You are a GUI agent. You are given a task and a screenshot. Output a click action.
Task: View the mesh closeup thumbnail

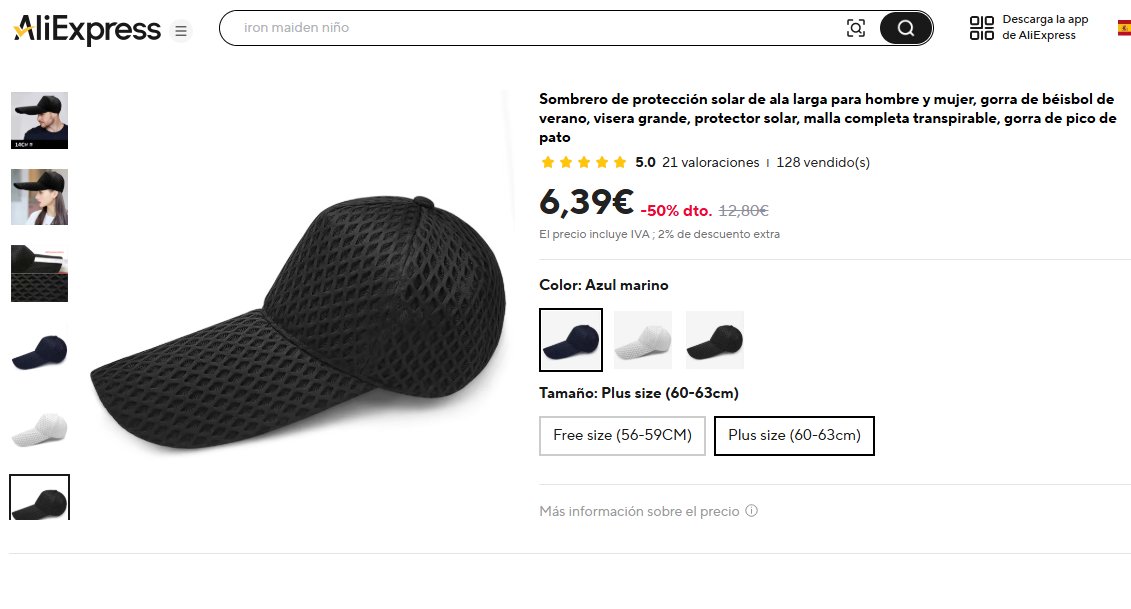(x=39, y=273)
